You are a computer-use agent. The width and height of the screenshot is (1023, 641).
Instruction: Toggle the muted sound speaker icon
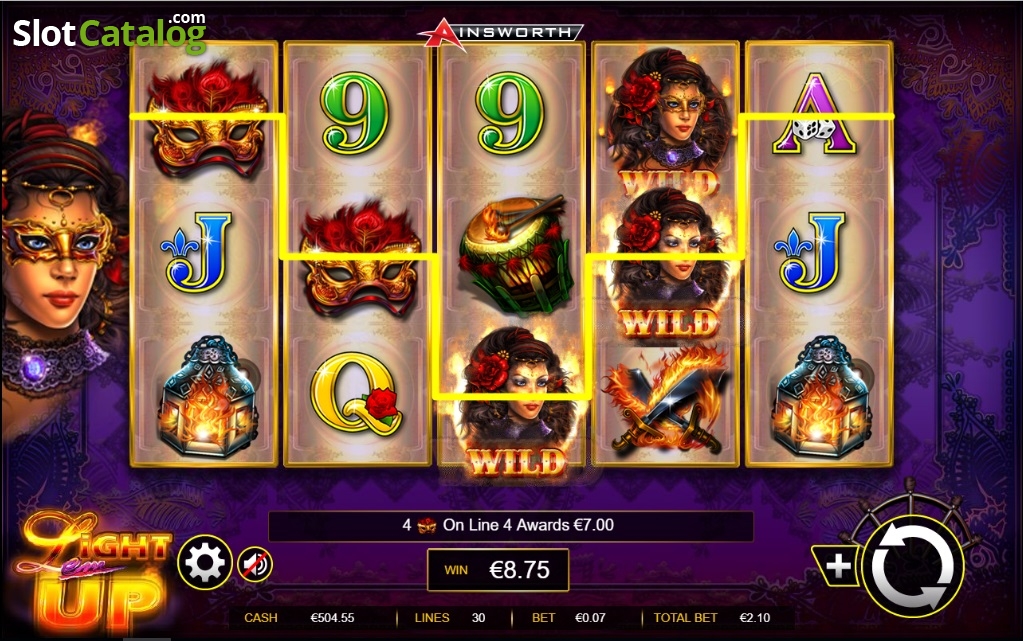255,565
